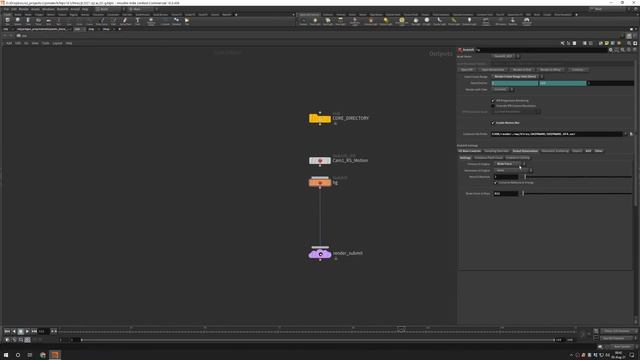The width and height of the screenshot is (640, 360).
Task: Click the Controls button
Action: [578, 70]
